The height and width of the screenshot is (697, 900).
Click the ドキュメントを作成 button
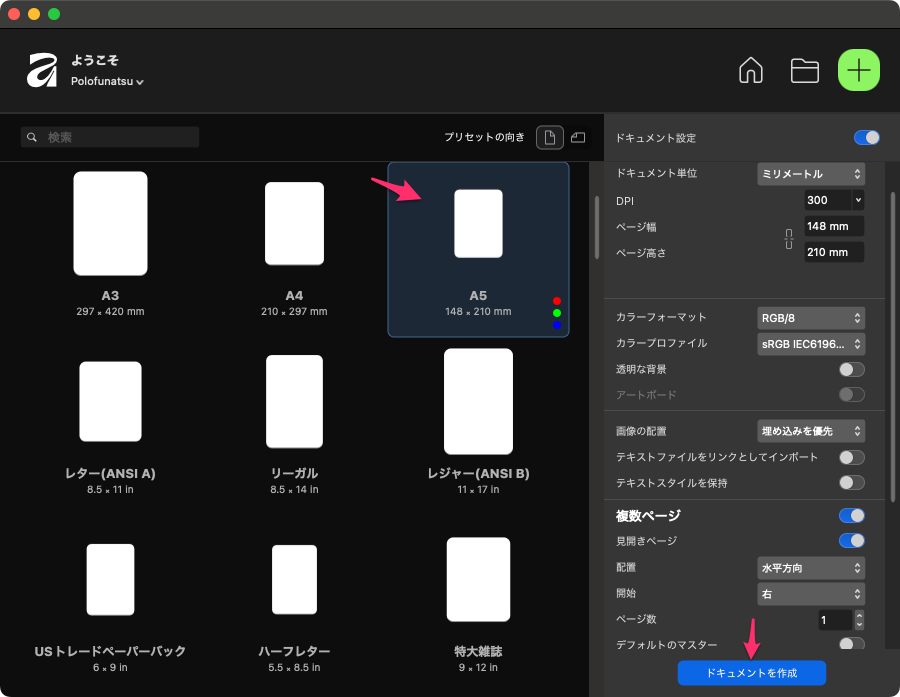coord(751,673)
